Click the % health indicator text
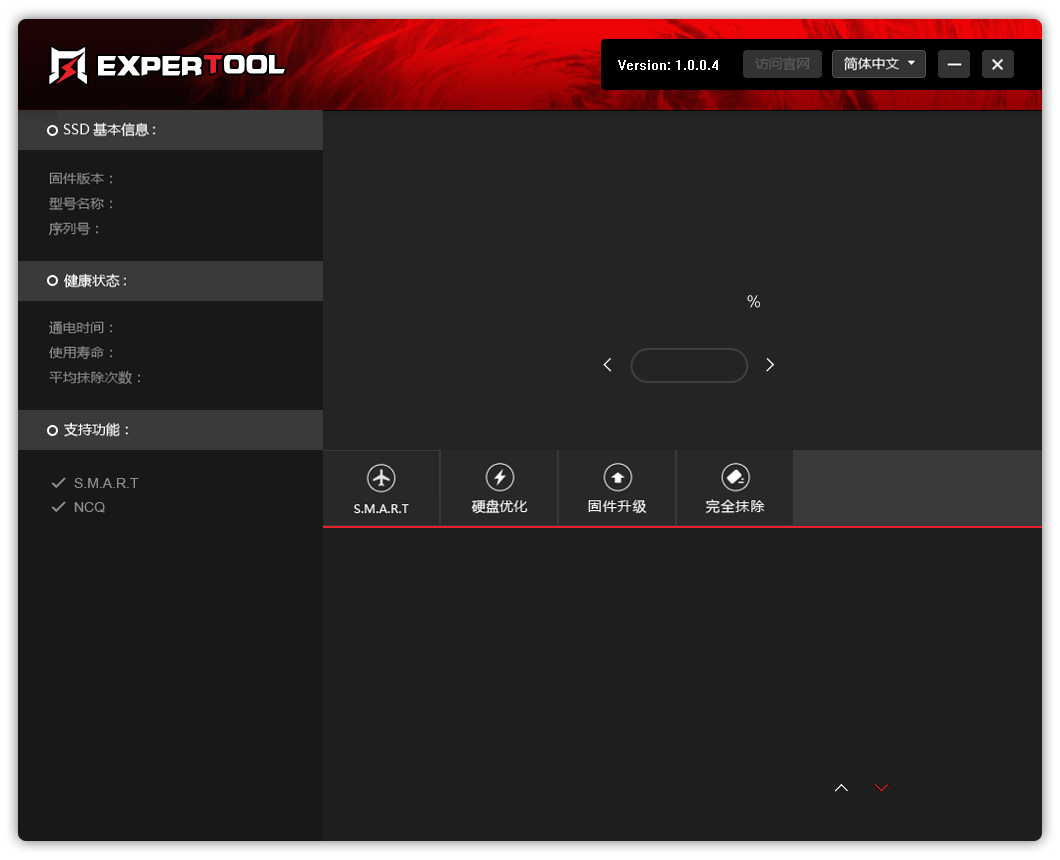1060x860 pixels. [x=754, y=302]
